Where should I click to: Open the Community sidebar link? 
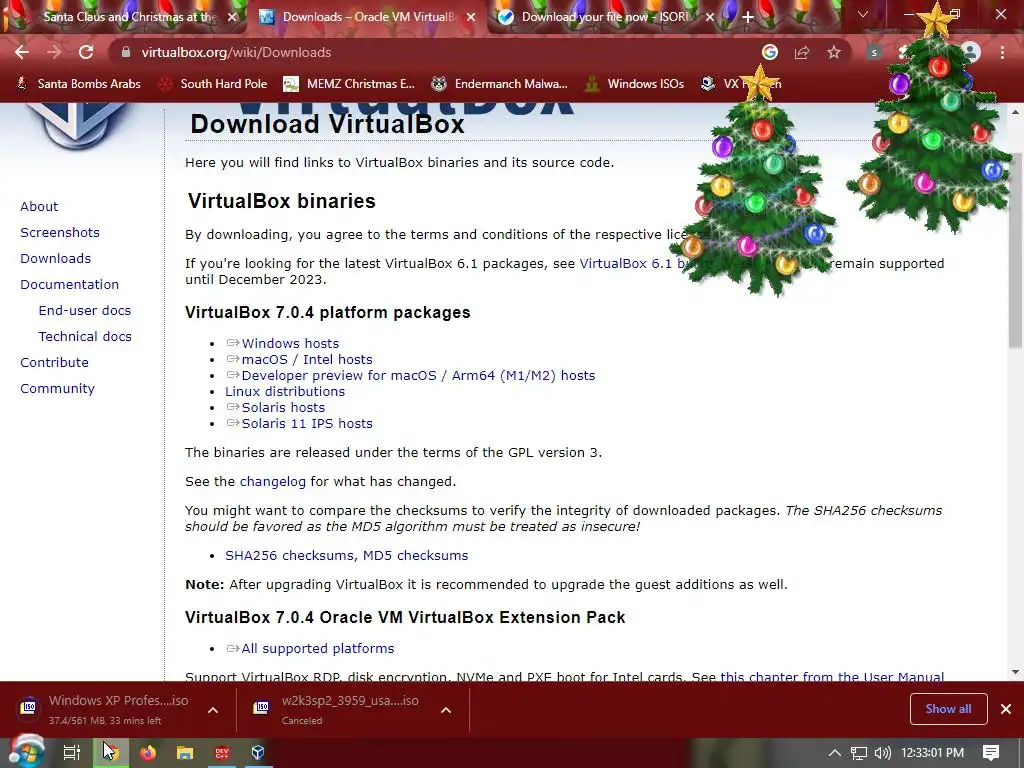[x=57, y=389]
